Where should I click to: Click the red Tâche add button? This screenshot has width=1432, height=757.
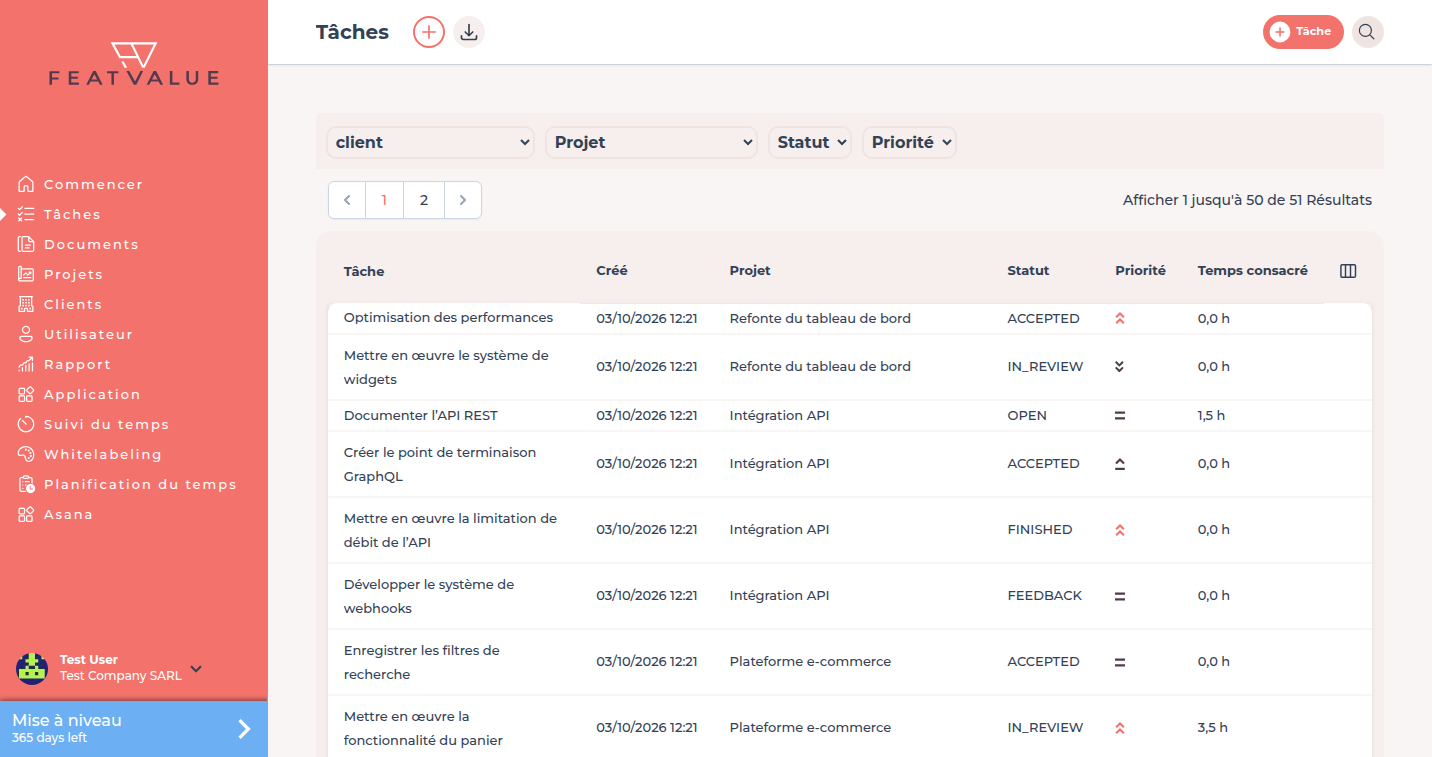pos(1303,32)
